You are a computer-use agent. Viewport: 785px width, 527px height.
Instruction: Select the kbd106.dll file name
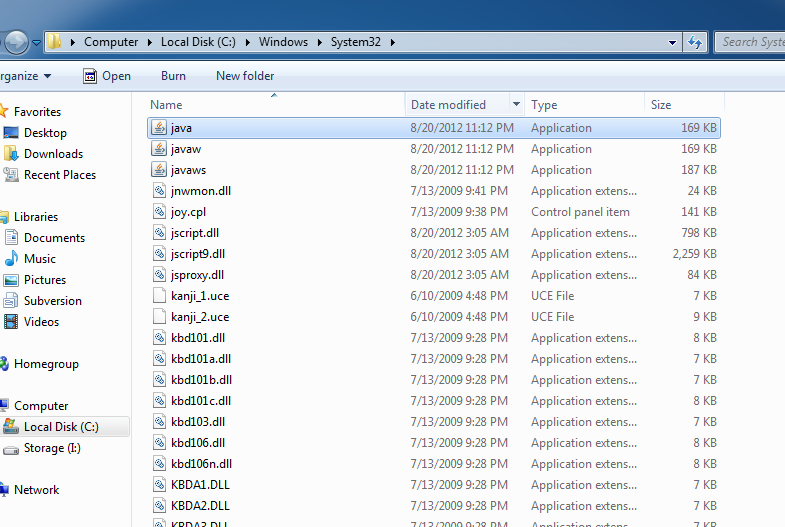[198, 443]
